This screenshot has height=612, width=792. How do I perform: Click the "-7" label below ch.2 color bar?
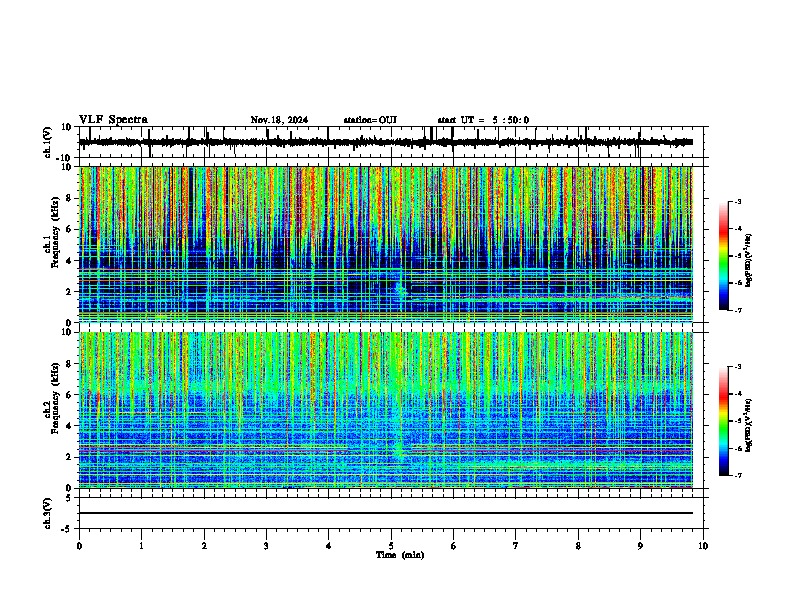click(738, 475)
